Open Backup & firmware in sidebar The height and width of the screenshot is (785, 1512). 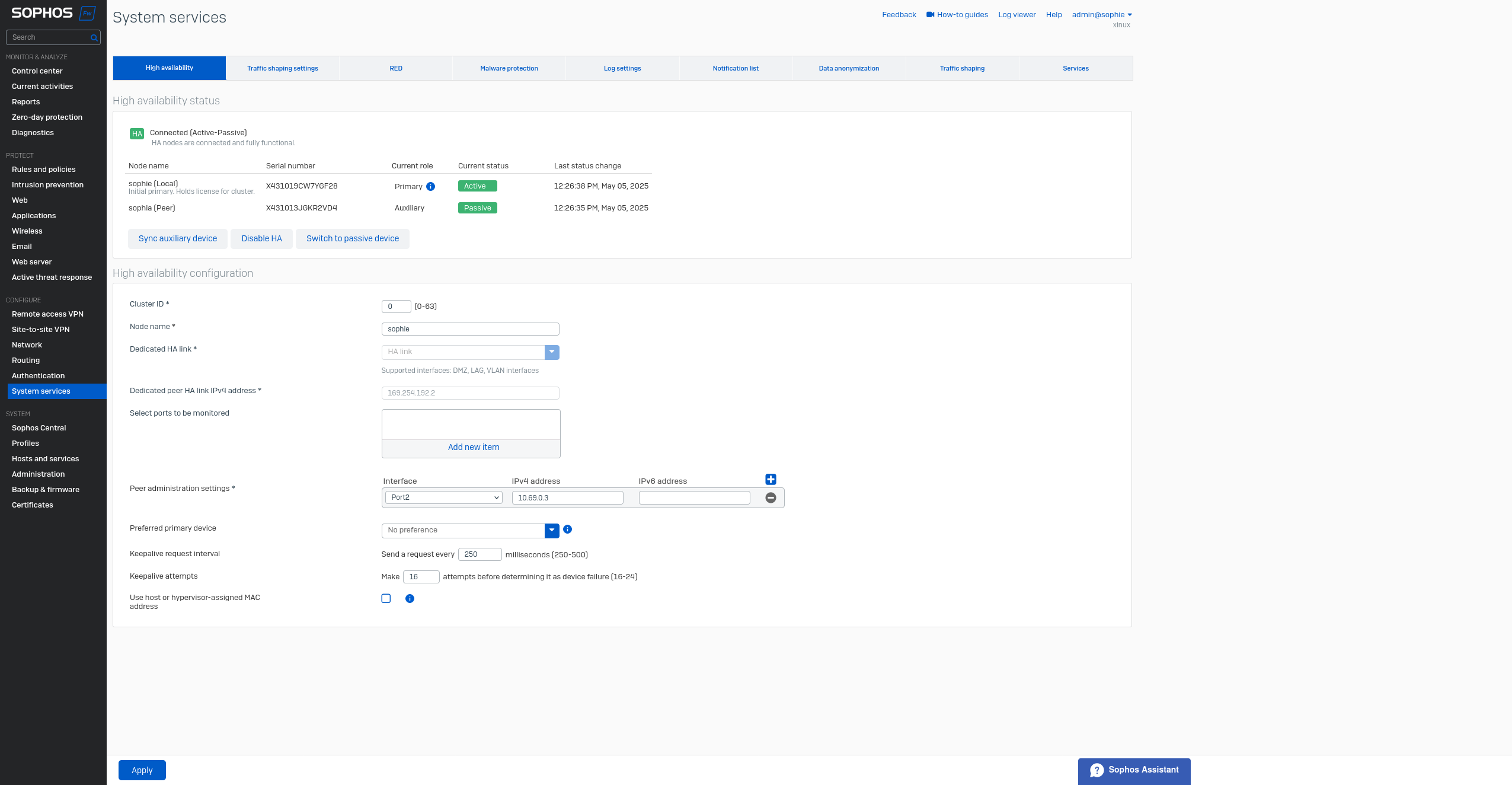click(46, 489)
